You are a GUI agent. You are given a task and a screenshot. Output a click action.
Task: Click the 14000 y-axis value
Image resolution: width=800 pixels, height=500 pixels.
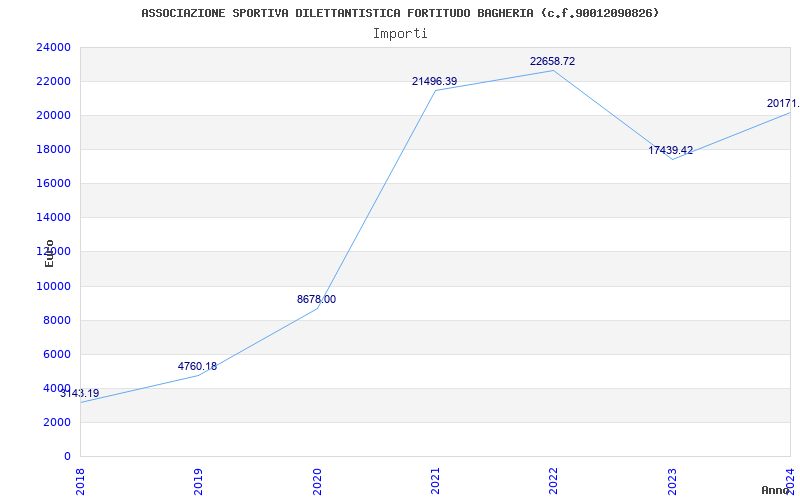[53, 218]
